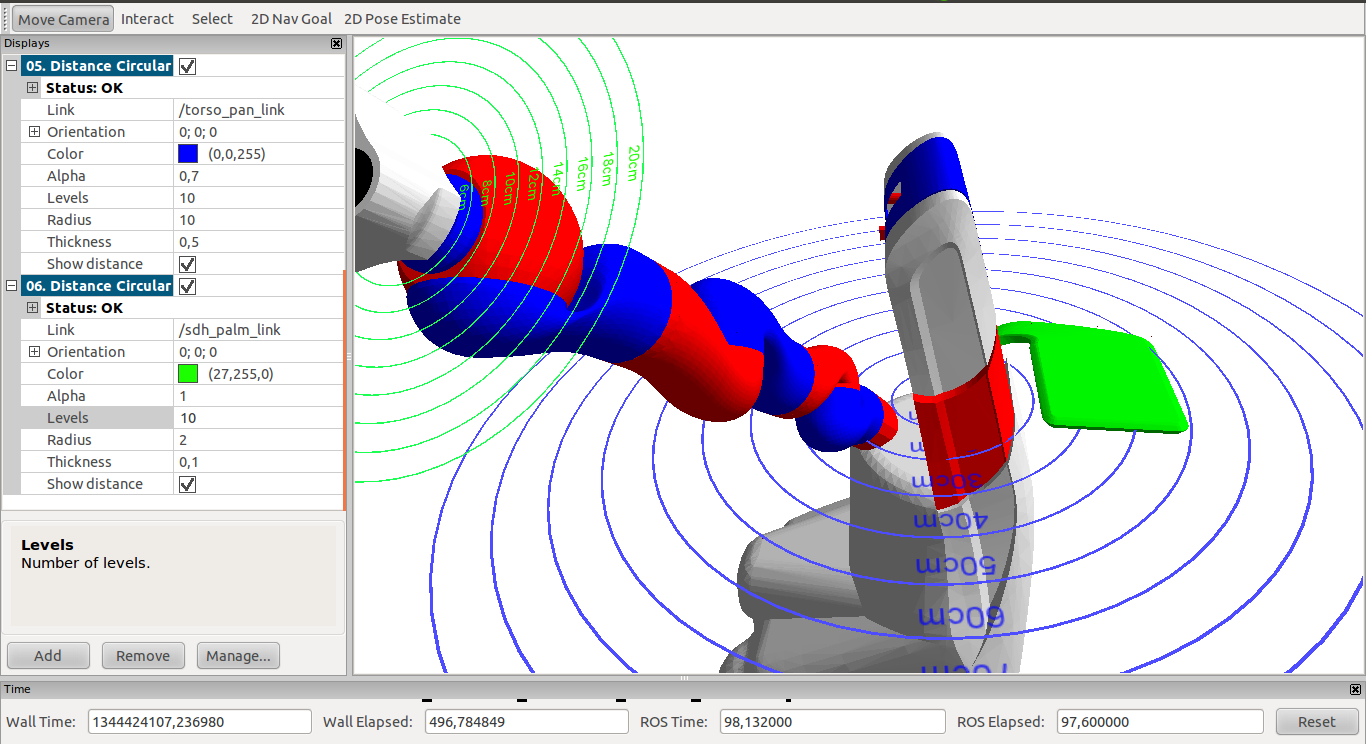Collapse the 06. Distance Circular tree
This screenshot has width=1366, height=744.
(x=12, y=286)
